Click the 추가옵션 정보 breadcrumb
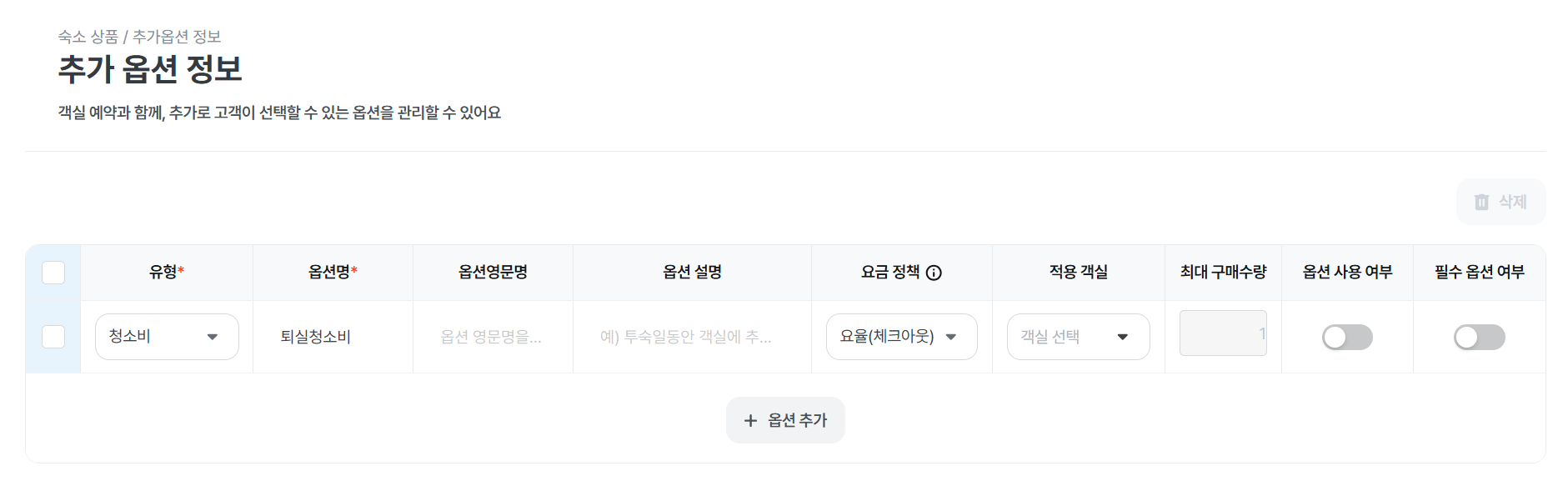 pyautogui.click(x=177, y=37)
